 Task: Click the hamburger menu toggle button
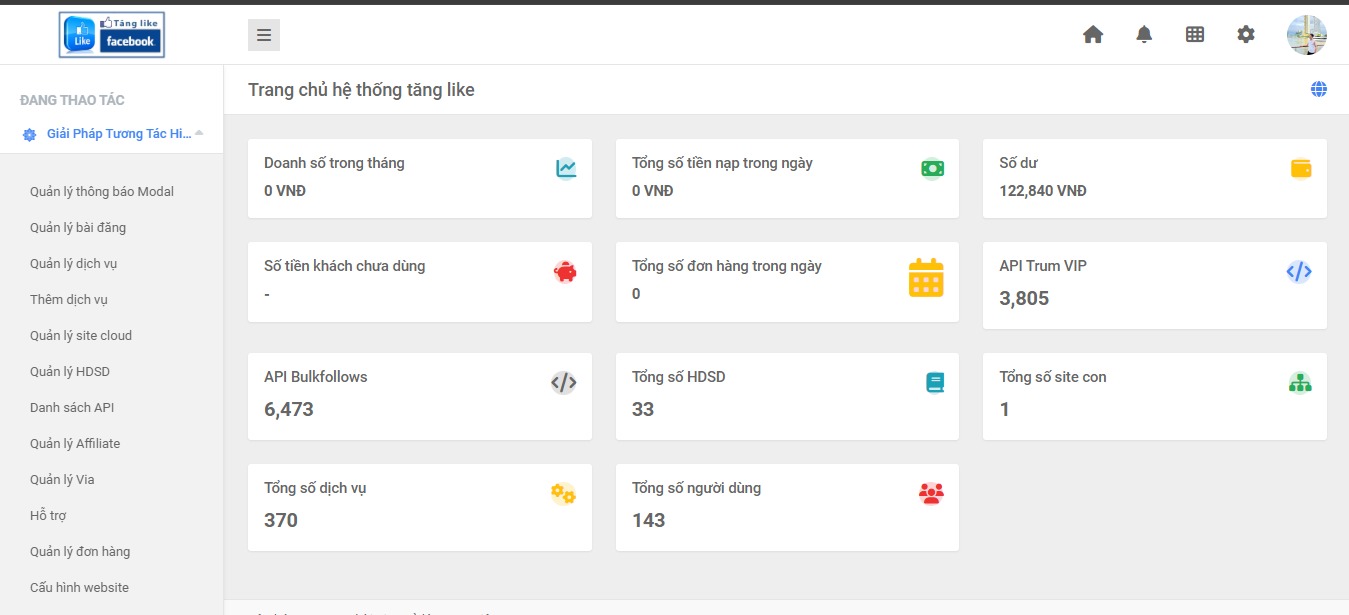264,35
